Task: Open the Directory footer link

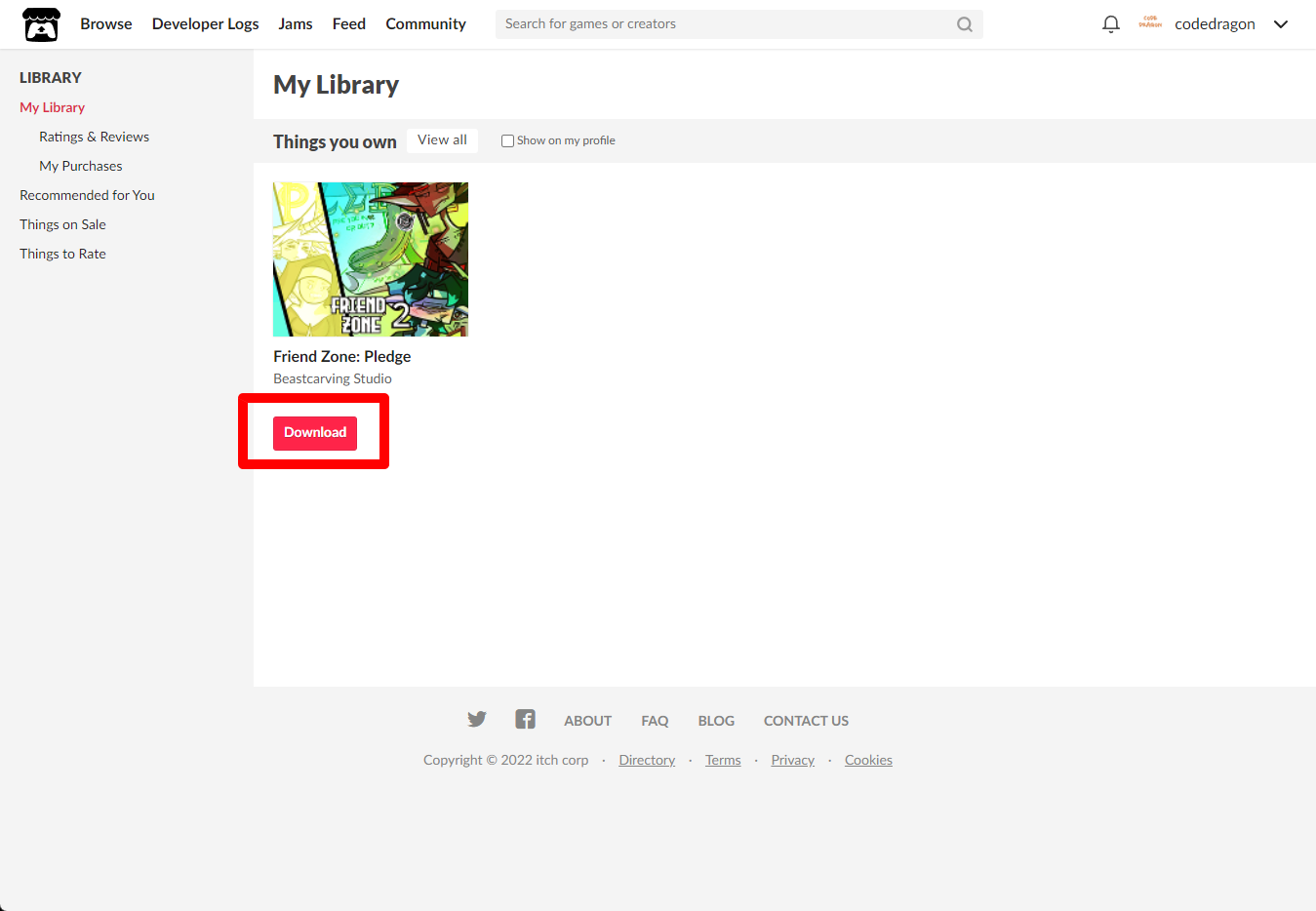Action: [647, 760]
